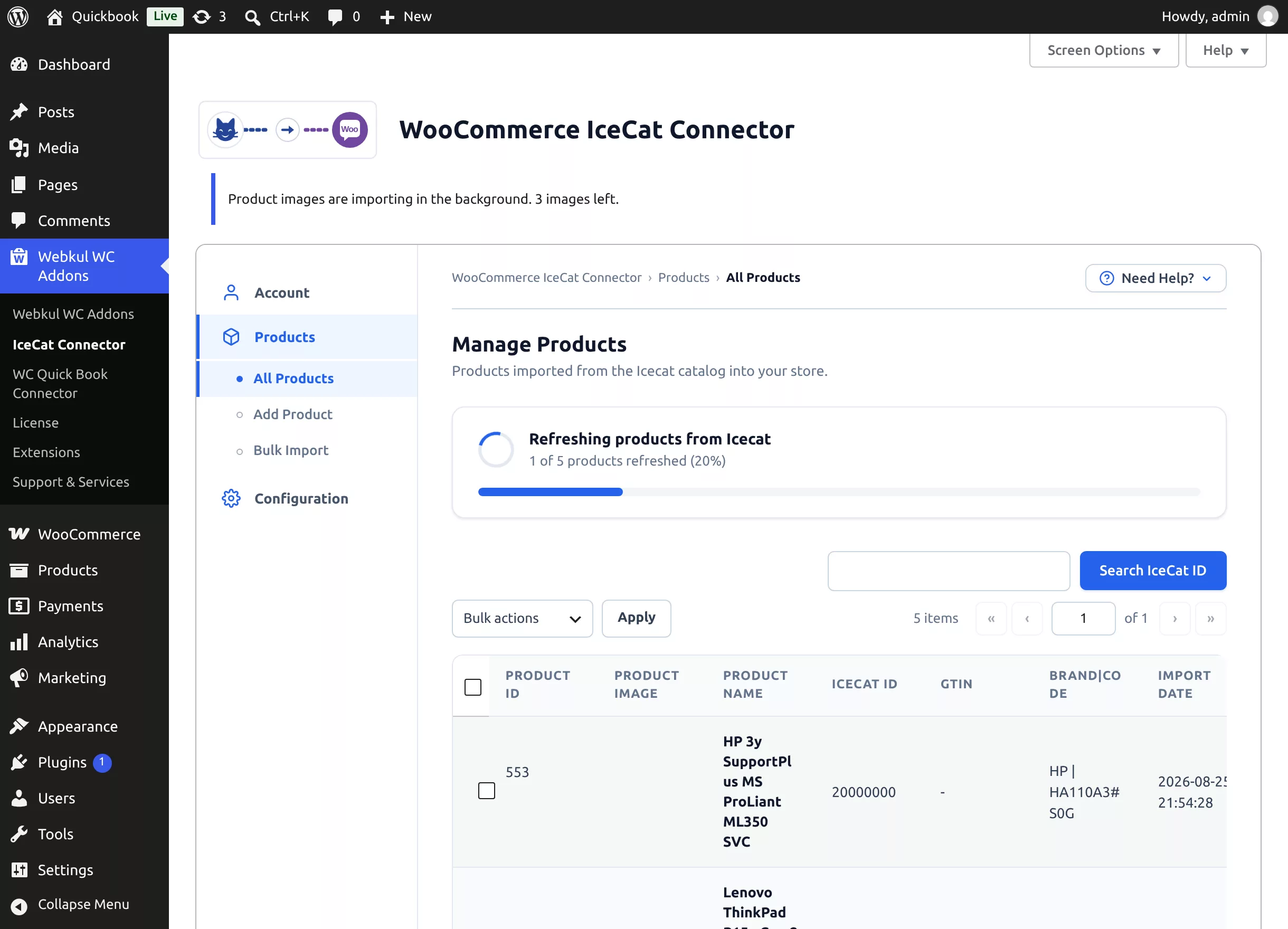Image resolution: width=1288 pixels, height=929 pixels.
Task: Click the Comments icon in sidebar
Action: 19,220
